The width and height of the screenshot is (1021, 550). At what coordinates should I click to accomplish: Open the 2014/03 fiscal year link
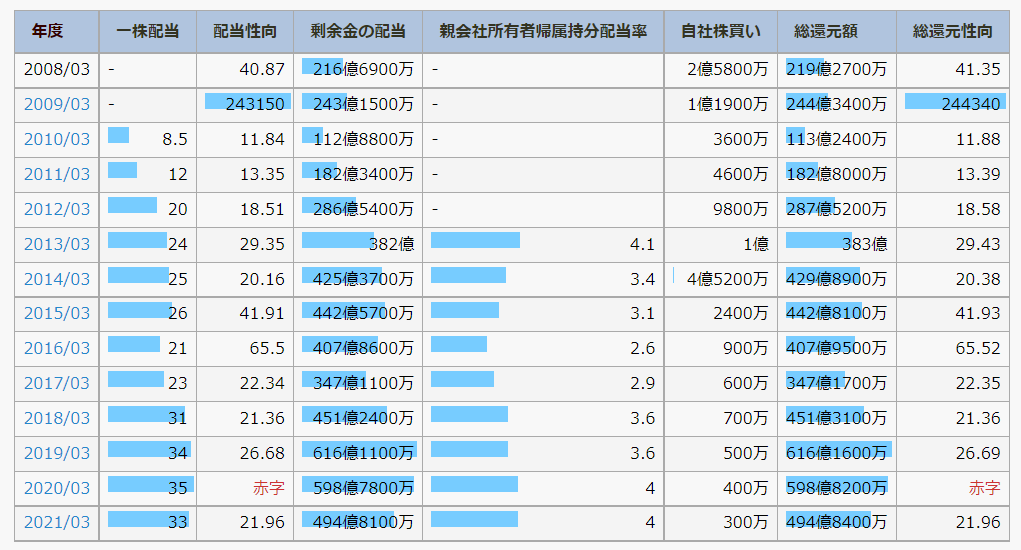[57, 279]
